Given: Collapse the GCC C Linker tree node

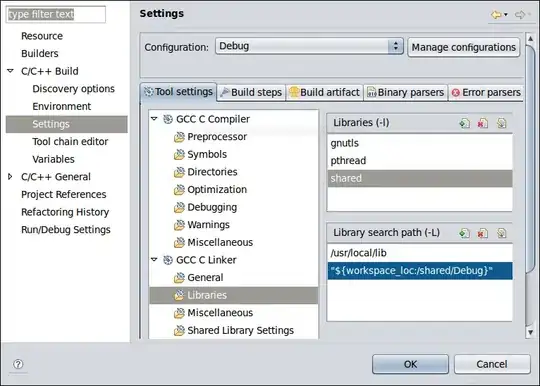Looking at the screenshot, I should pos(154,260).
